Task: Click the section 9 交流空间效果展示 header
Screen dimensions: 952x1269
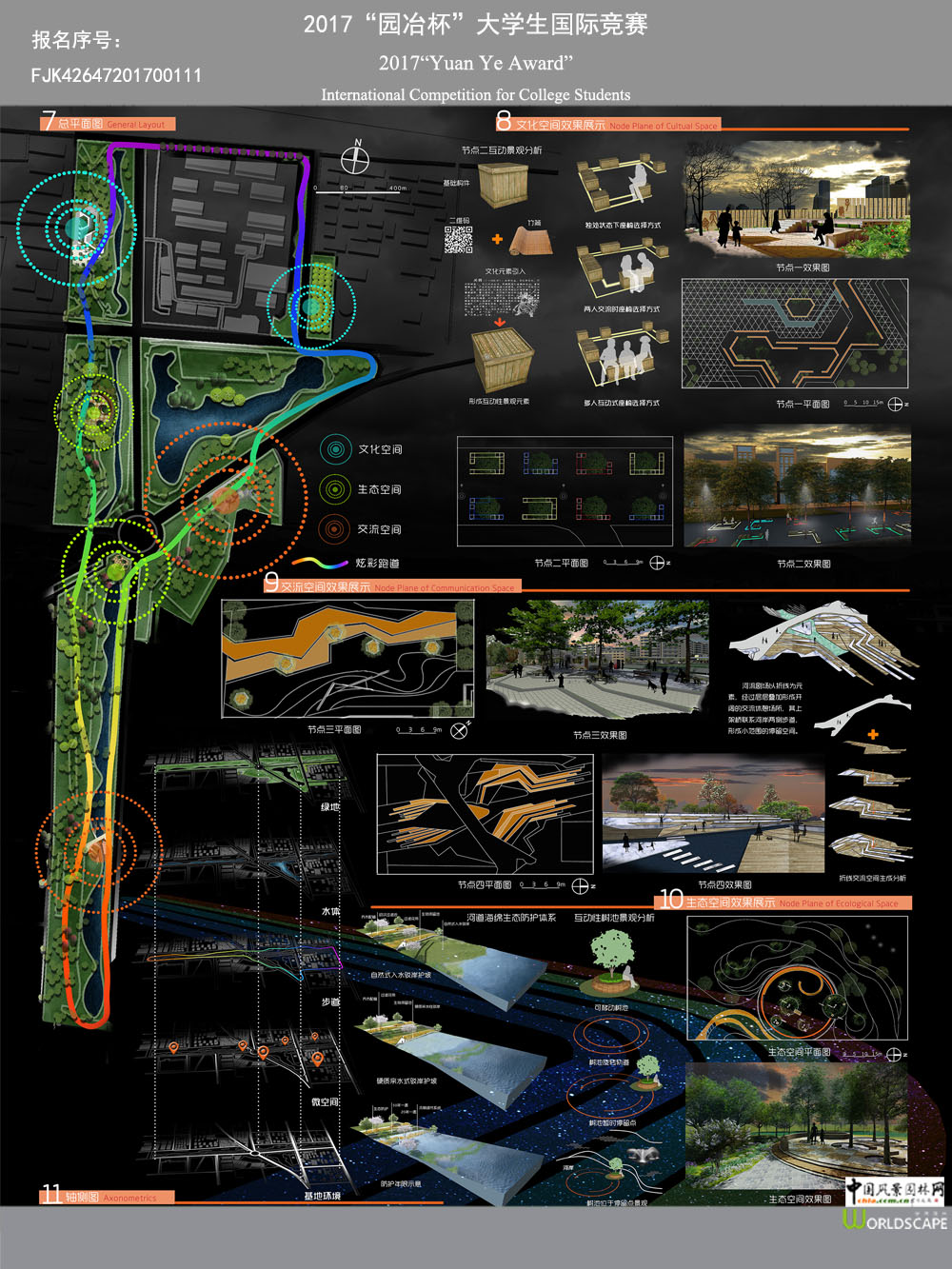Action: 393,586
